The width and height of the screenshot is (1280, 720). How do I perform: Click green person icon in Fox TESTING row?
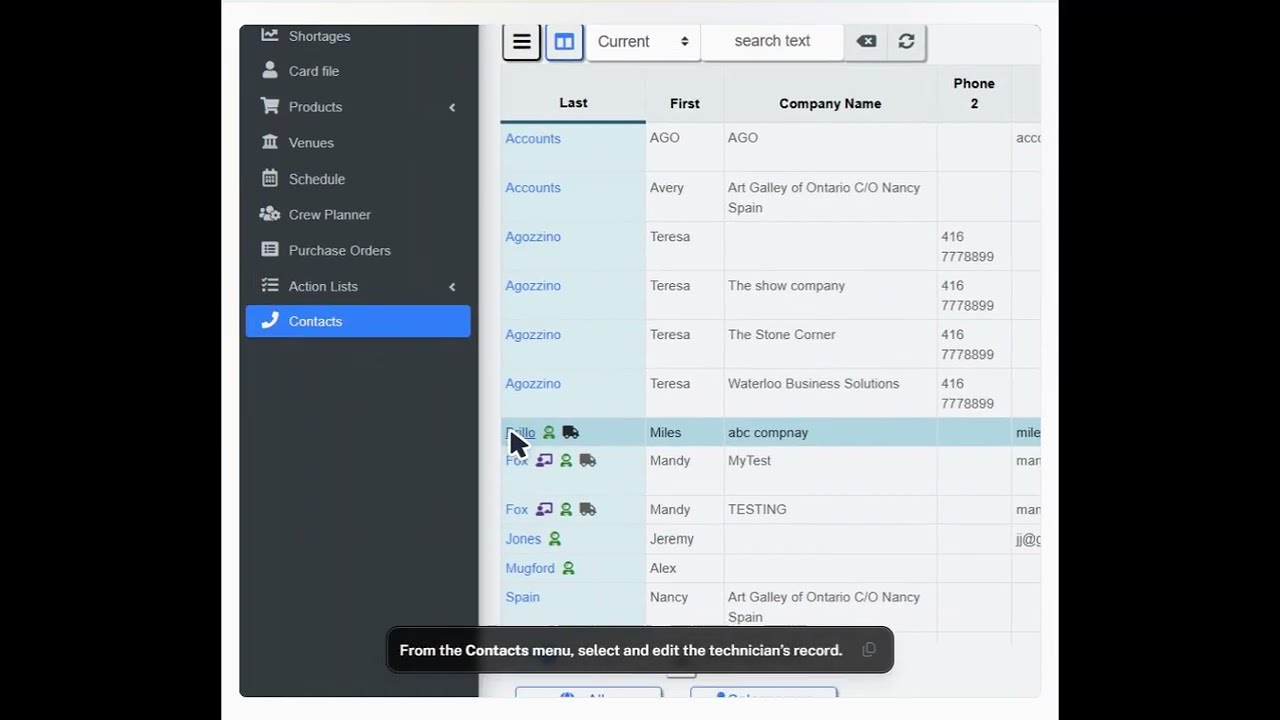pyautogui.click(x=566, y=510)
